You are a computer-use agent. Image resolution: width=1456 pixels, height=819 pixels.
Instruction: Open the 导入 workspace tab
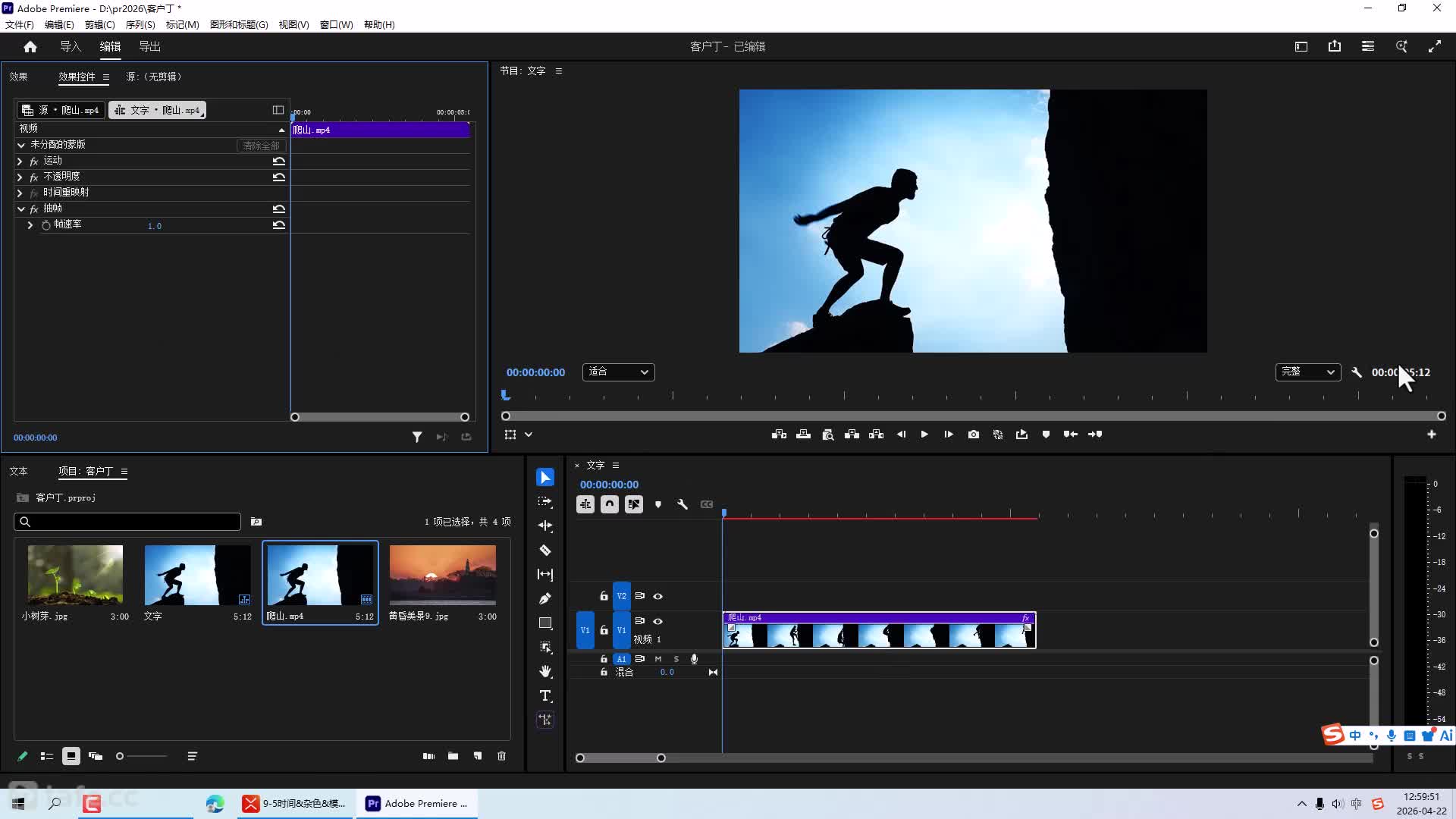coord(71,46)
